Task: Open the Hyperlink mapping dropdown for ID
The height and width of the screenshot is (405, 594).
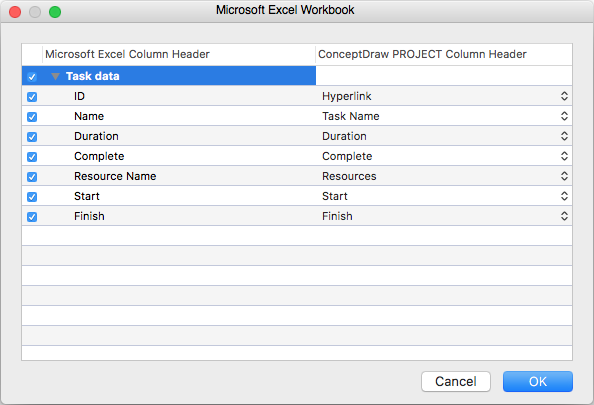Action: tap(564, 96)
